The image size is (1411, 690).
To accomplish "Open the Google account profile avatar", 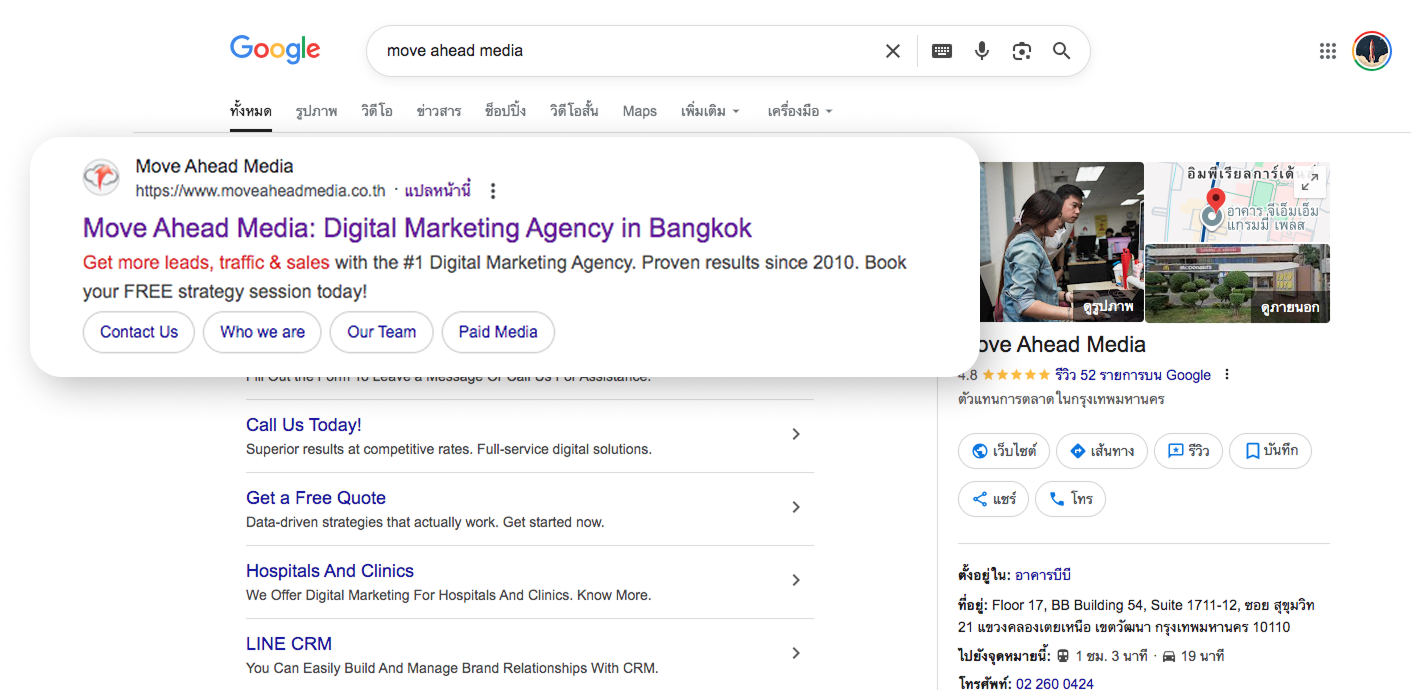I will coord(1371,51).
